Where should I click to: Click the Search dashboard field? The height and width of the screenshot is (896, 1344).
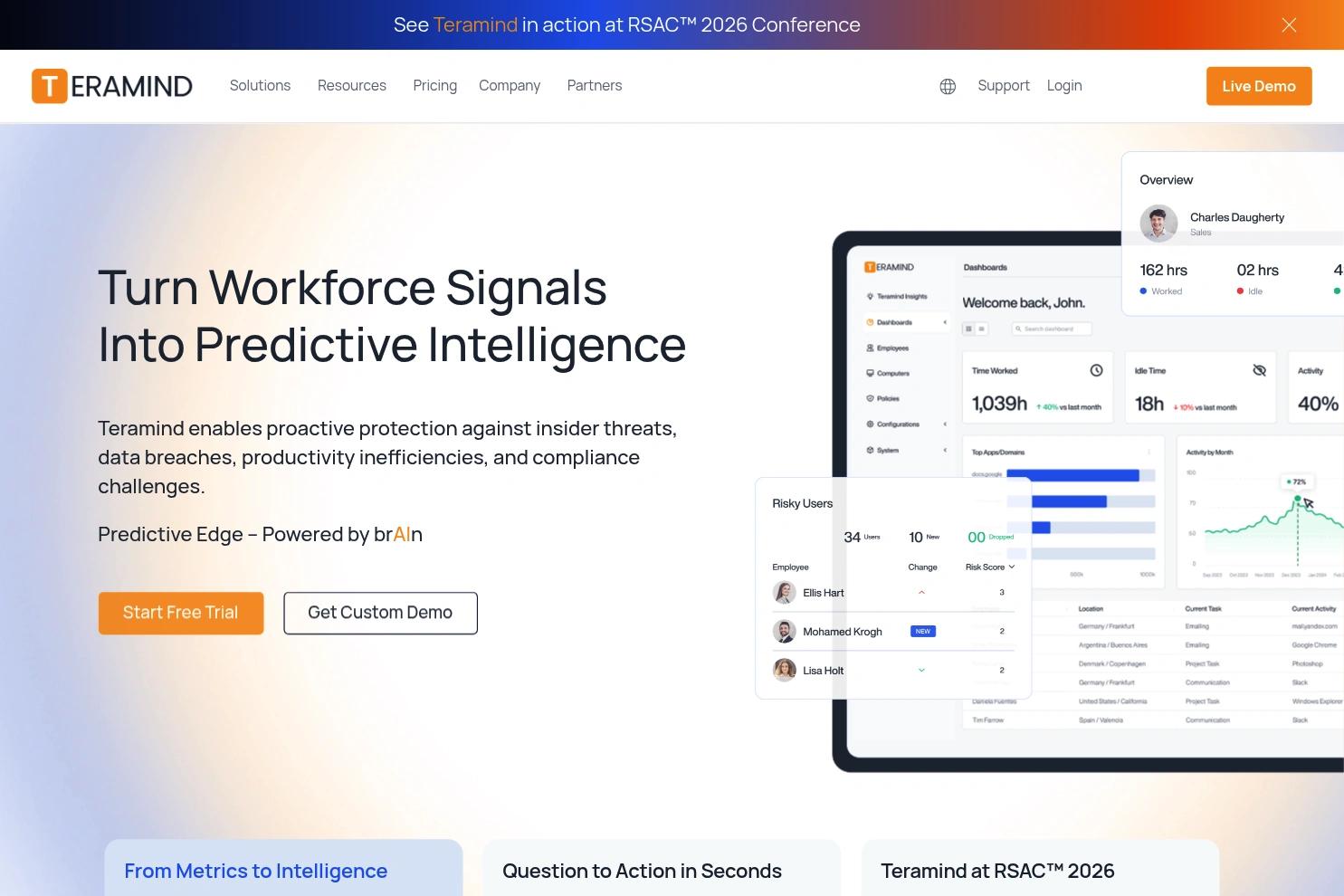(x=1051, y=329)
